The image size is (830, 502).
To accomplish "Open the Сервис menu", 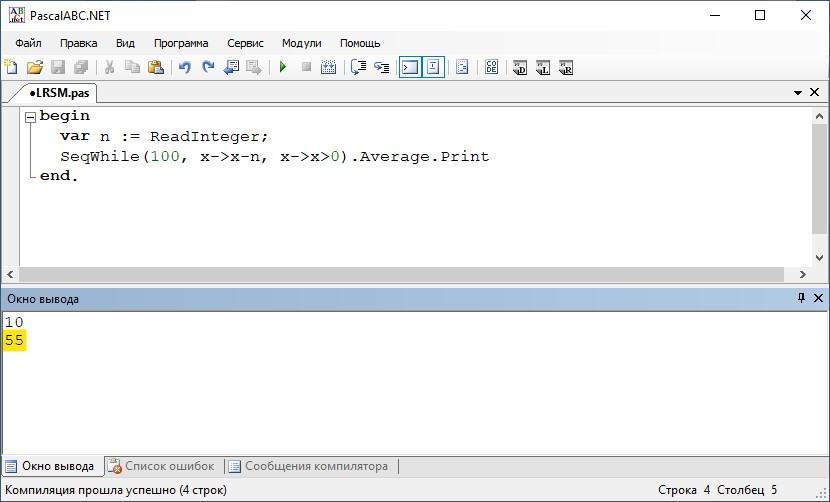I will (x=245, y=43).
